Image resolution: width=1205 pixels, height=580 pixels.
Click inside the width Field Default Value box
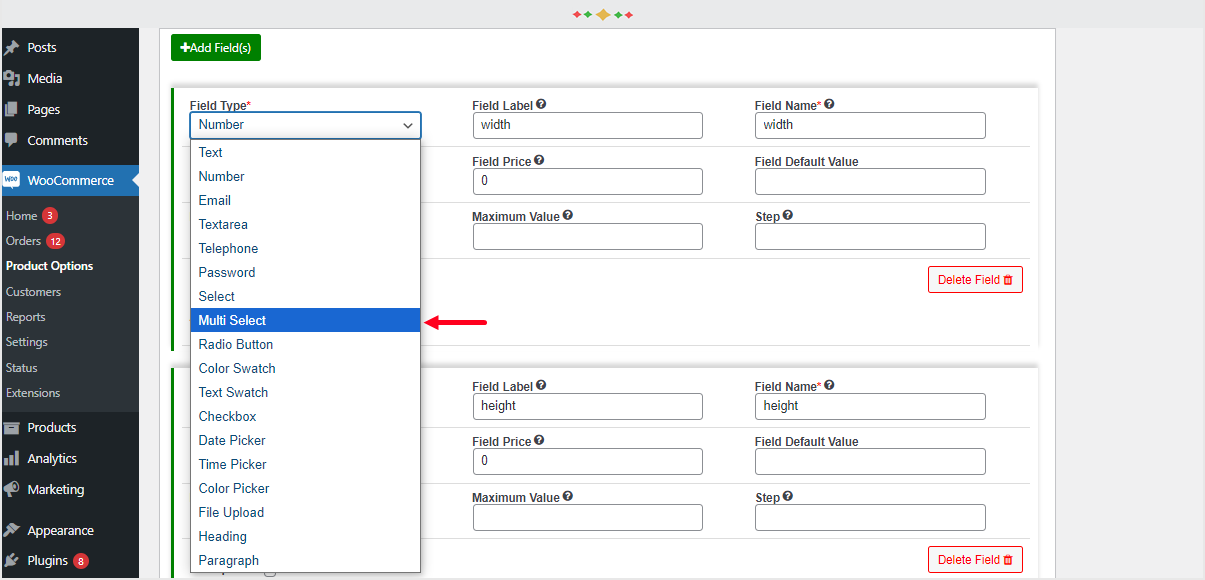point(868,181)
